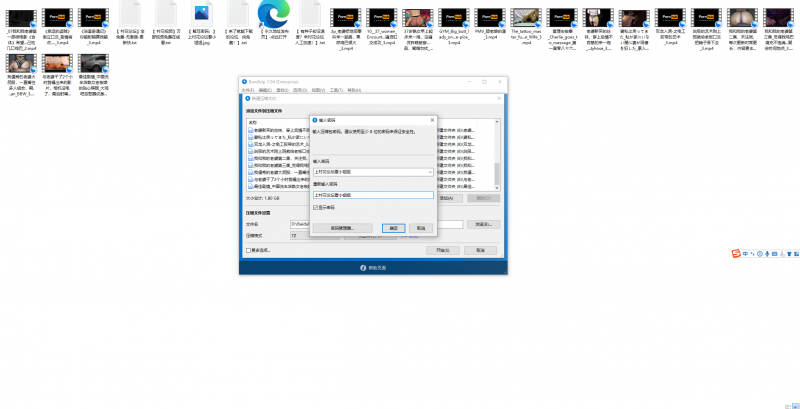Click the 确定 button in the password dialog
The height and width of the screenshot is (409, 800).
(393, 227)
